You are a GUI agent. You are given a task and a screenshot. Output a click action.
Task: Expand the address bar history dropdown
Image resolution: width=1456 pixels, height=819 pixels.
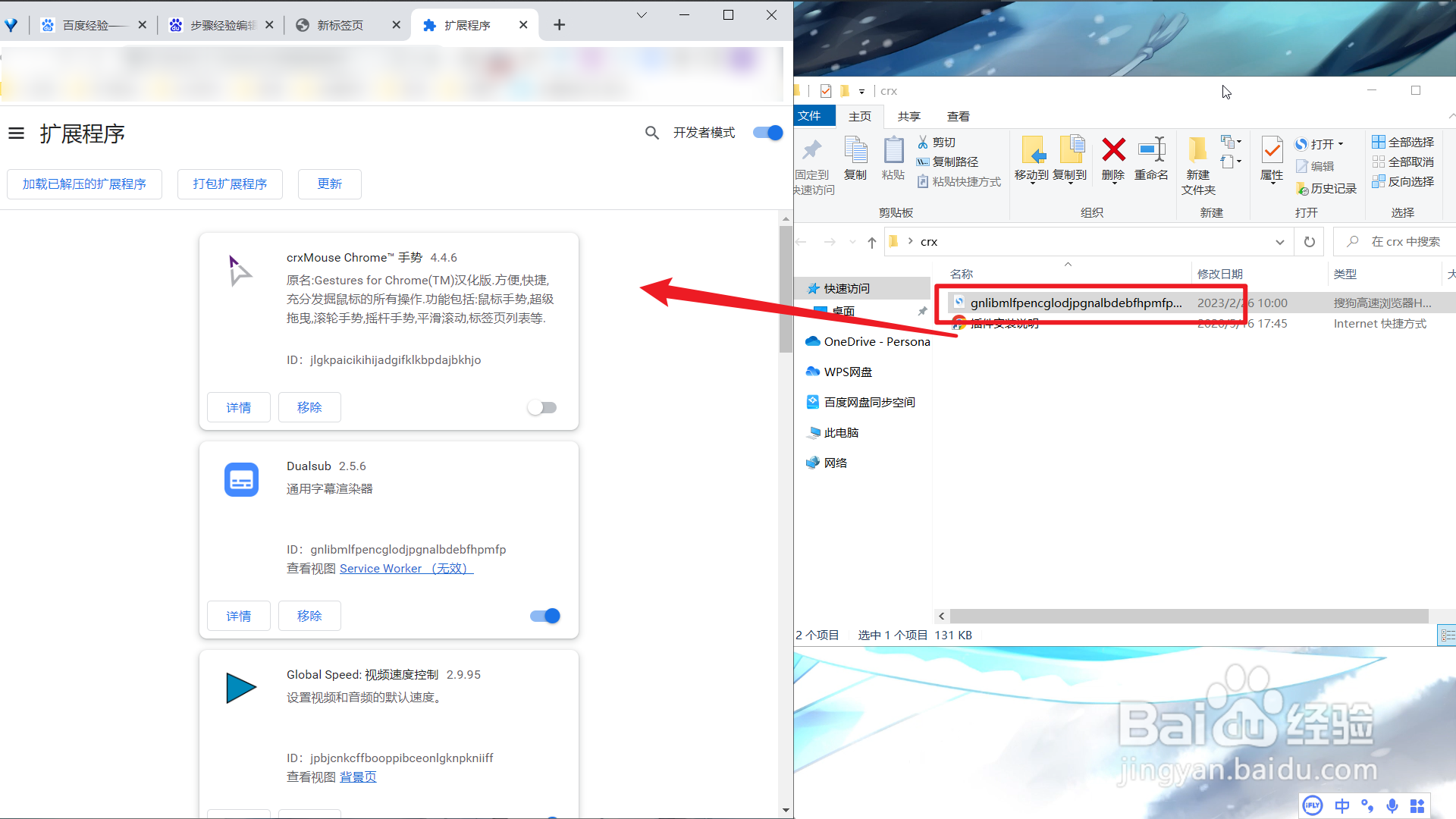[1280, 242]
